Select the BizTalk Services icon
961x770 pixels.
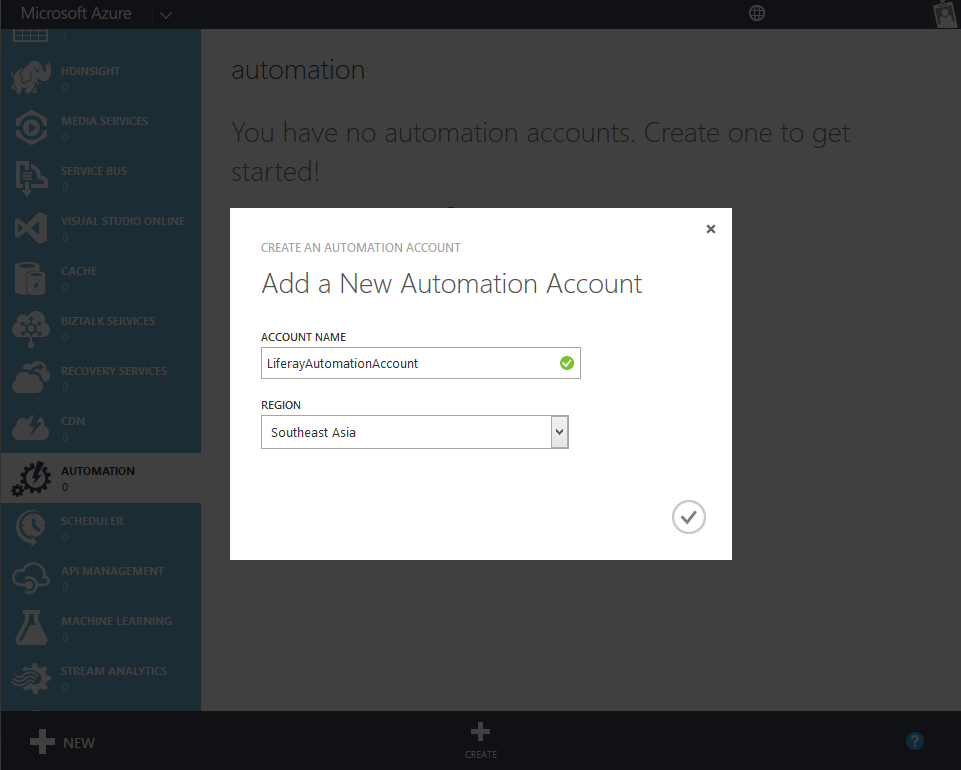[30, 327]
